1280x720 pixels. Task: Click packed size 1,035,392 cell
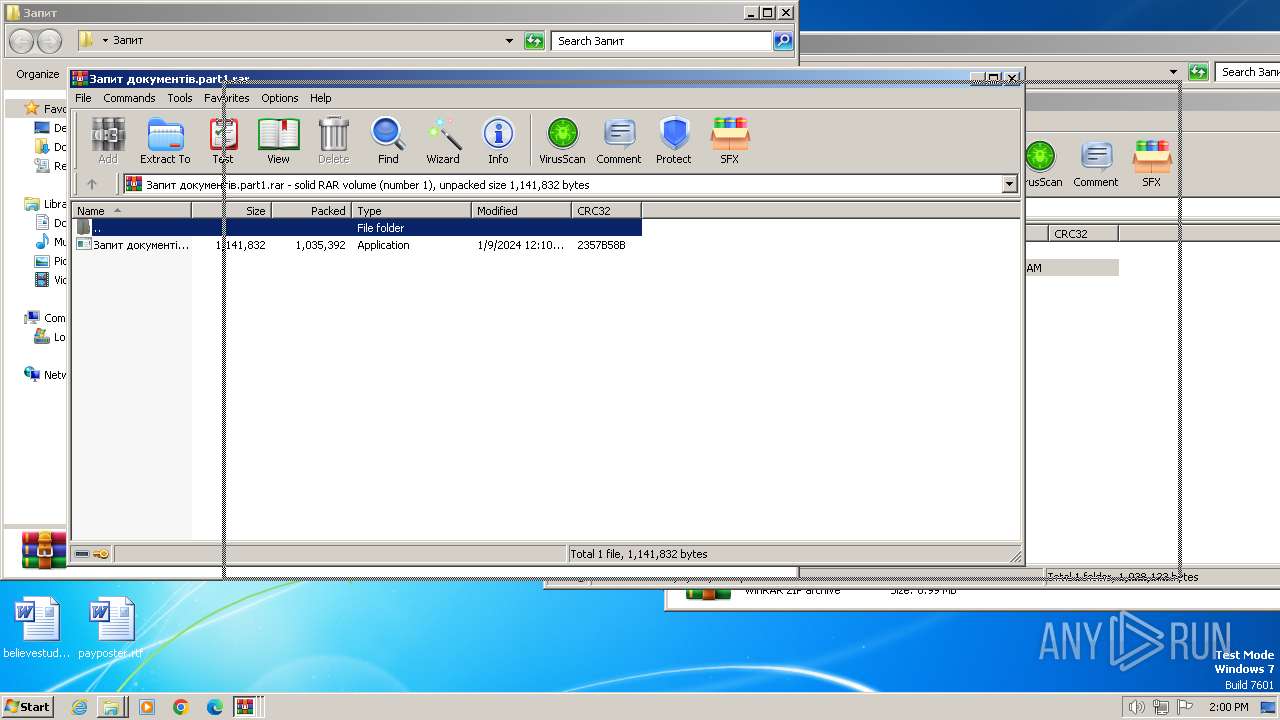click(320, 245)
